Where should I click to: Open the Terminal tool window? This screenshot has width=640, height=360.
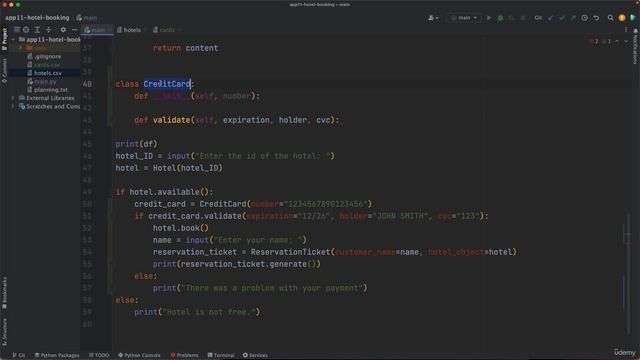221,355
